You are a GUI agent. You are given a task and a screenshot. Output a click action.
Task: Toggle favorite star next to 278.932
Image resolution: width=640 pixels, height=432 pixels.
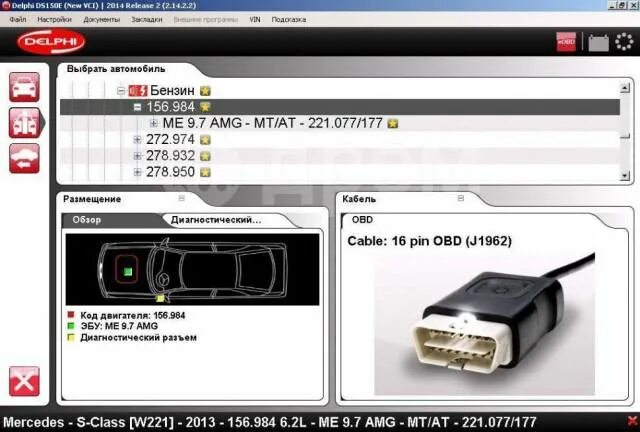click(205, 156)
